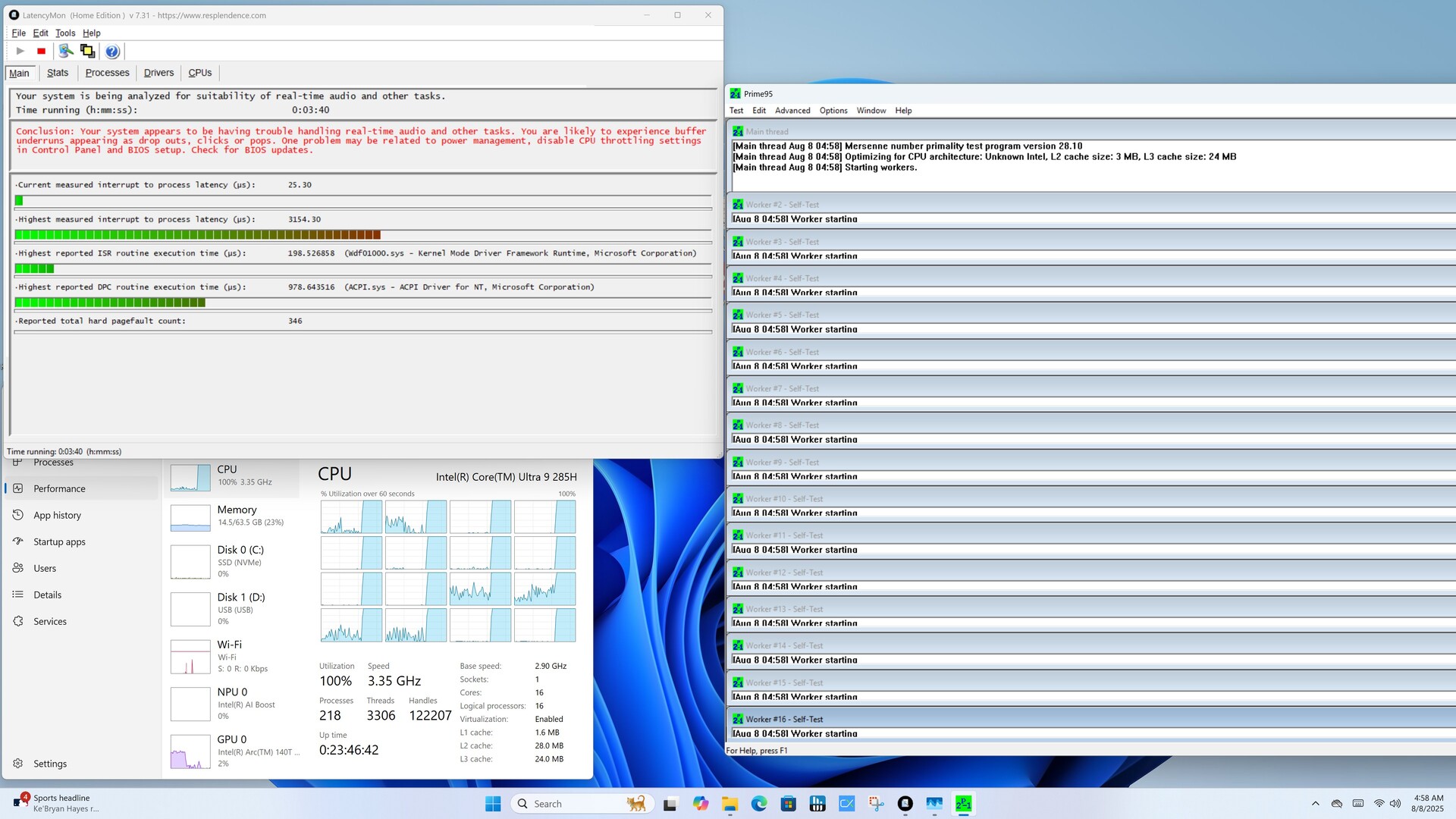1456x819 pixels.
Task: Stop LatencyMon monitoring with red stop icon
Action: pos(42,52)
